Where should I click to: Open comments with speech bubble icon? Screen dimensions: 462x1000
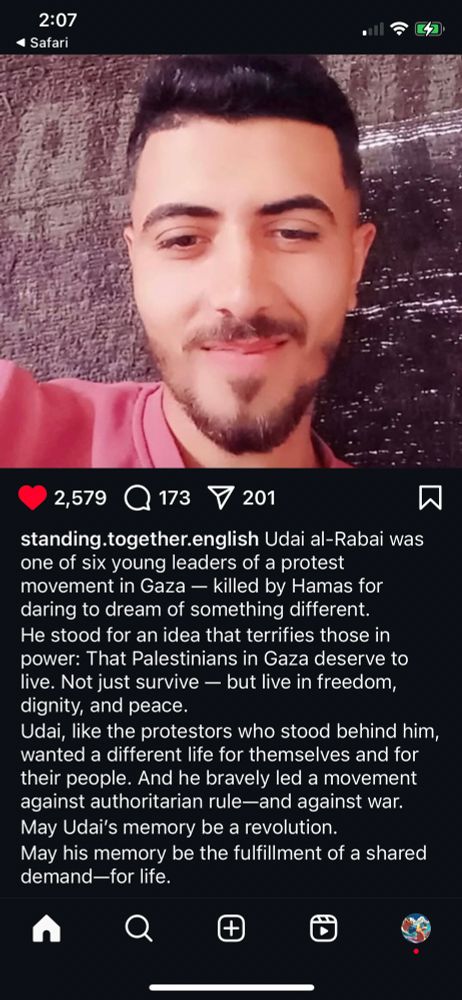(137, 498)
